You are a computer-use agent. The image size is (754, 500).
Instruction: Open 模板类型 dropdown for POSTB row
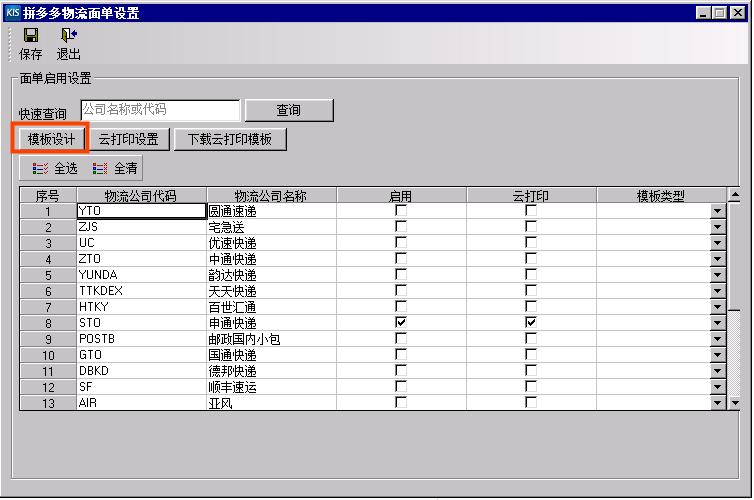click(717, 339)
